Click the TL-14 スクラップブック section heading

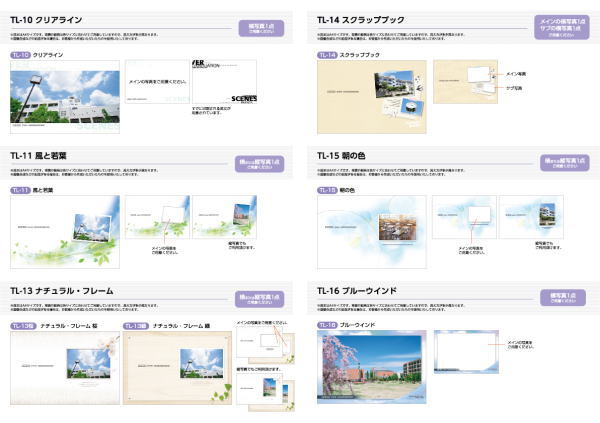pyautogui.click(x=360, y=20)
